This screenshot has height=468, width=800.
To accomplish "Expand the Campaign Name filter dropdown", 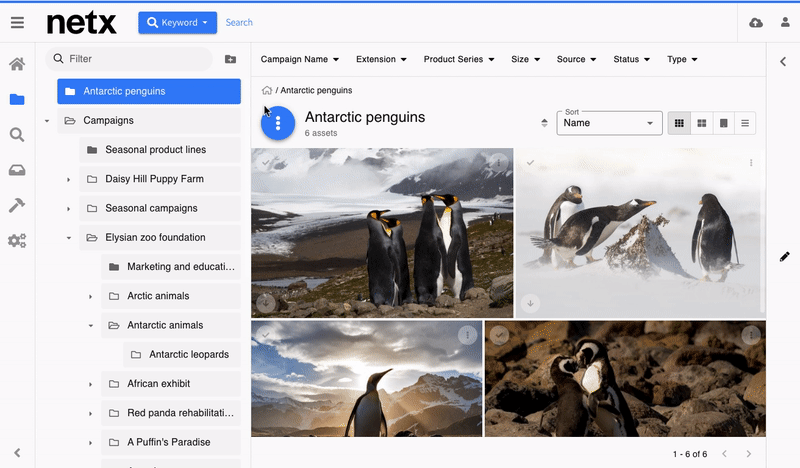I will [x=300, y=59].
